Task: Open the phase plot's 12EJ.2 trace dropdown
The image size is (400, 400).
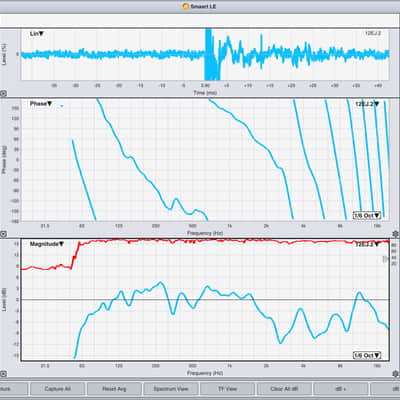Action: (367, 104)
